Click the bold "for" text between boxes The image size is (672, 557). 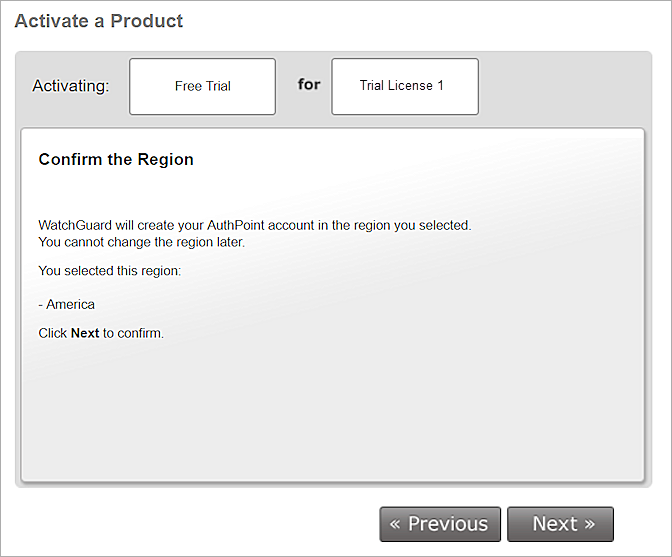(309, 84)
